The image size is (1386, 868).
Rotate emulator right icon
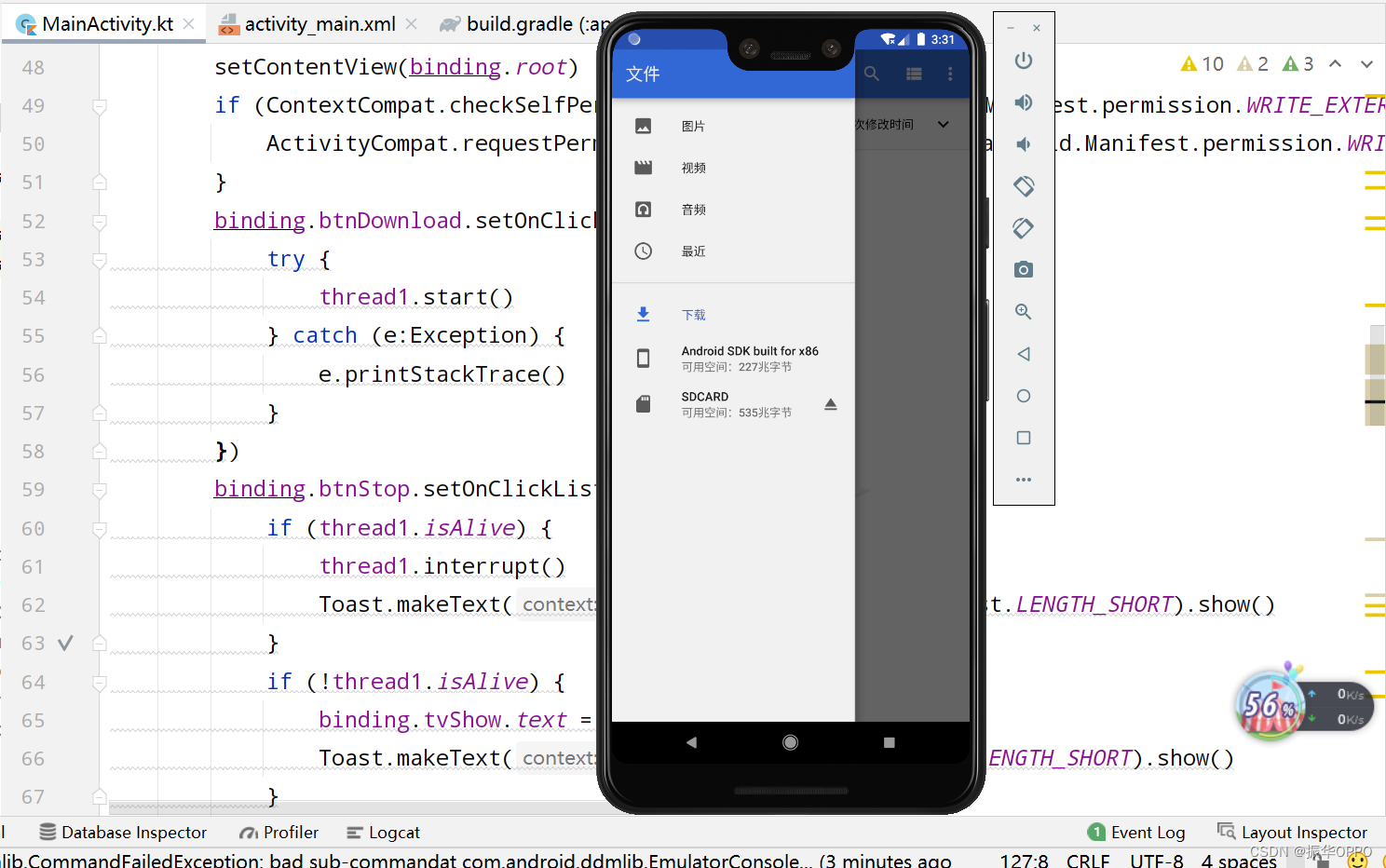(1024, 228)
